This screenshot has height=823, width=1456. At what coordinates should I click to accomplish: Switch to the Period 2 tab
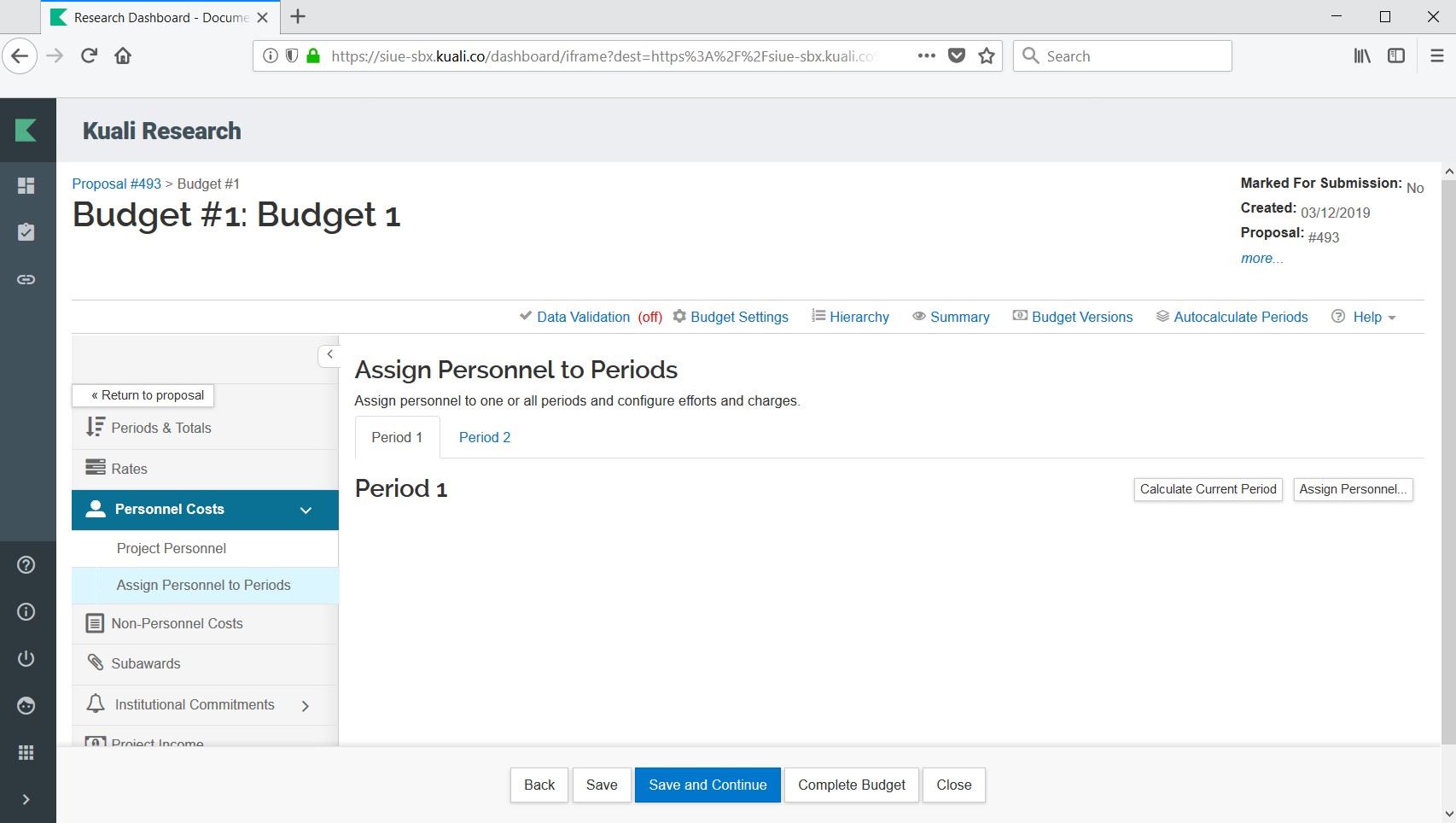click(x=484, y=437)
